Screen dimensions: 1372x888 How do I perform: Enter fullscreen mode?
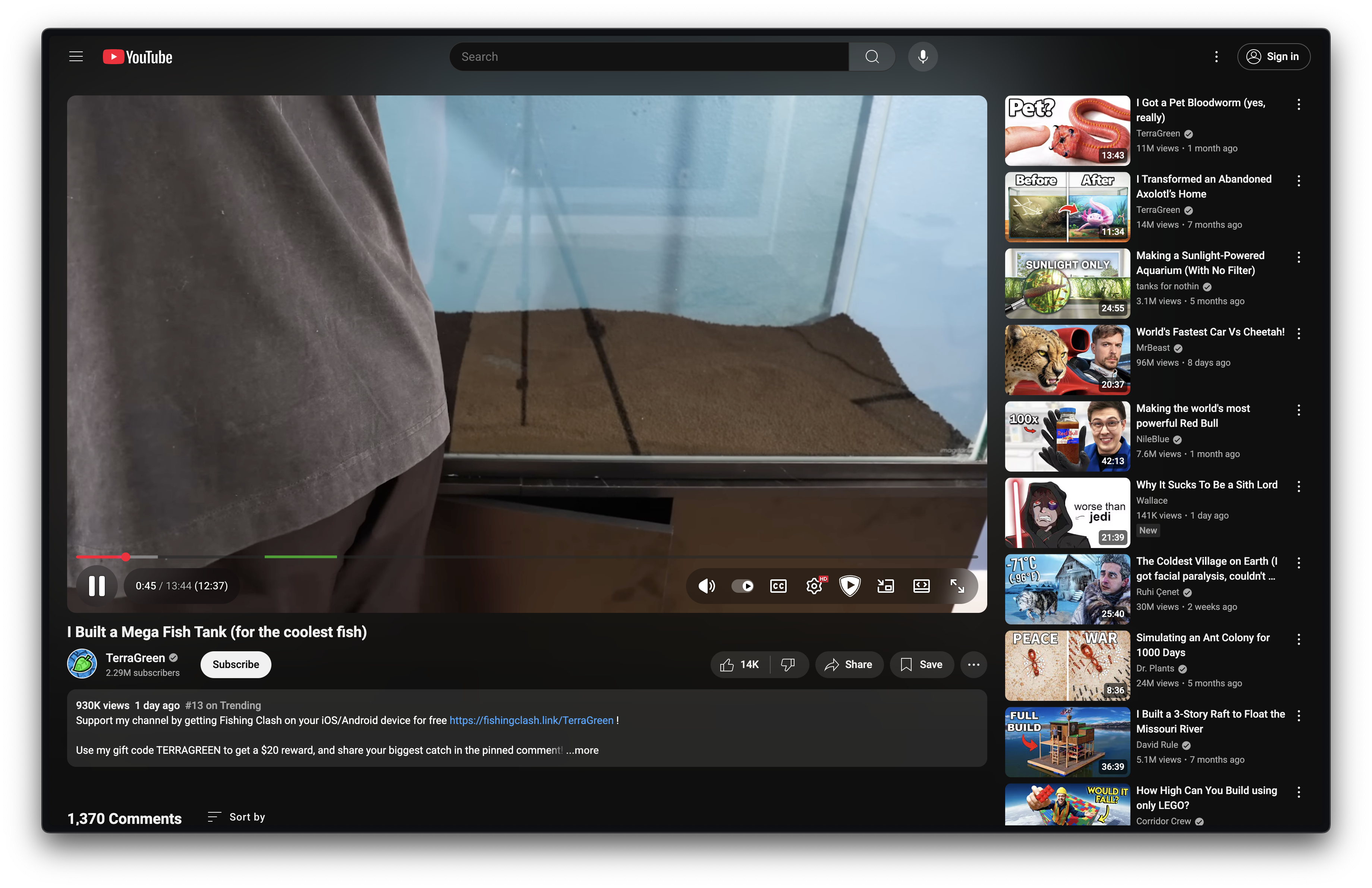(x=957, y=586)
